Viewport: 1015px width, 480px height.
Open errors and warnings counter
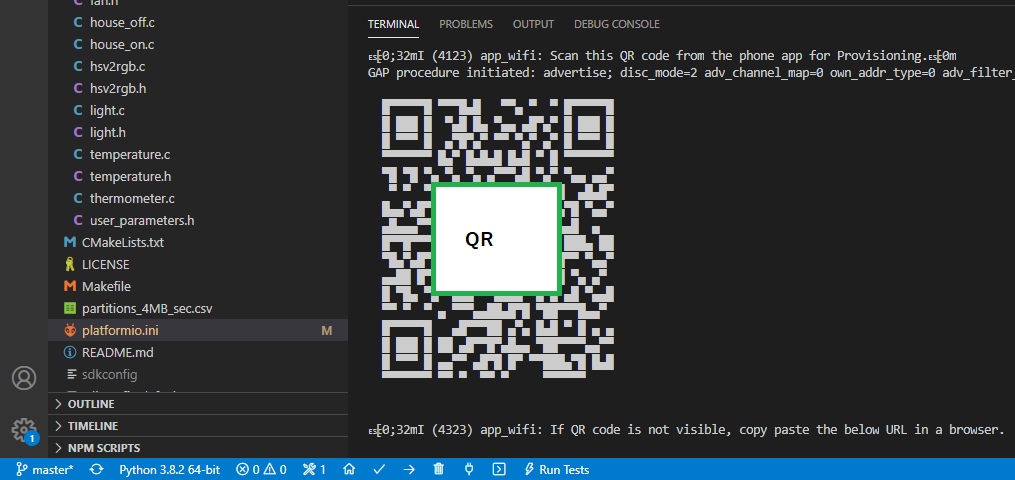tap(262, 469)
